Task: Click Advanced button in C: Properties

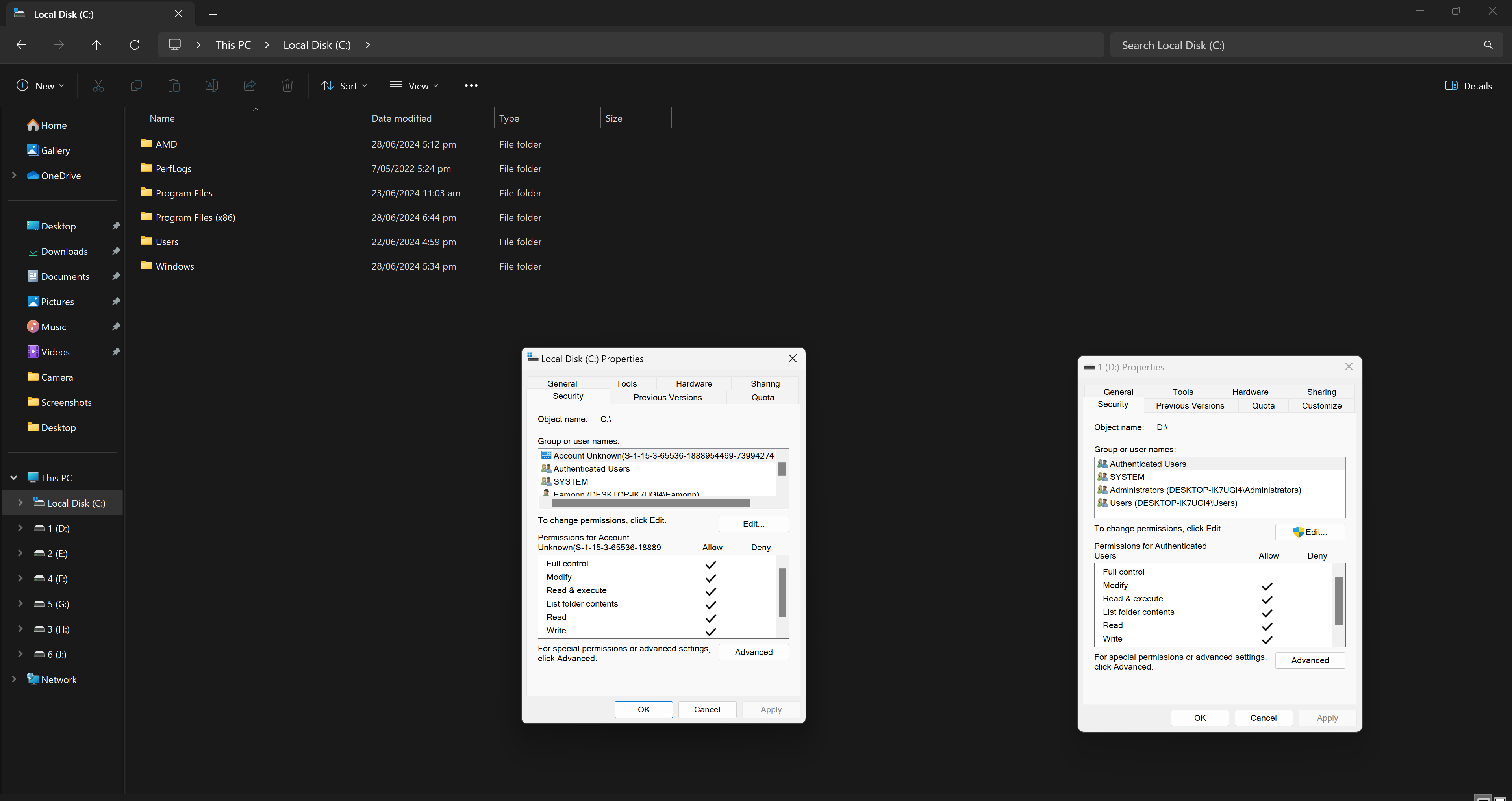Action: 754,652
